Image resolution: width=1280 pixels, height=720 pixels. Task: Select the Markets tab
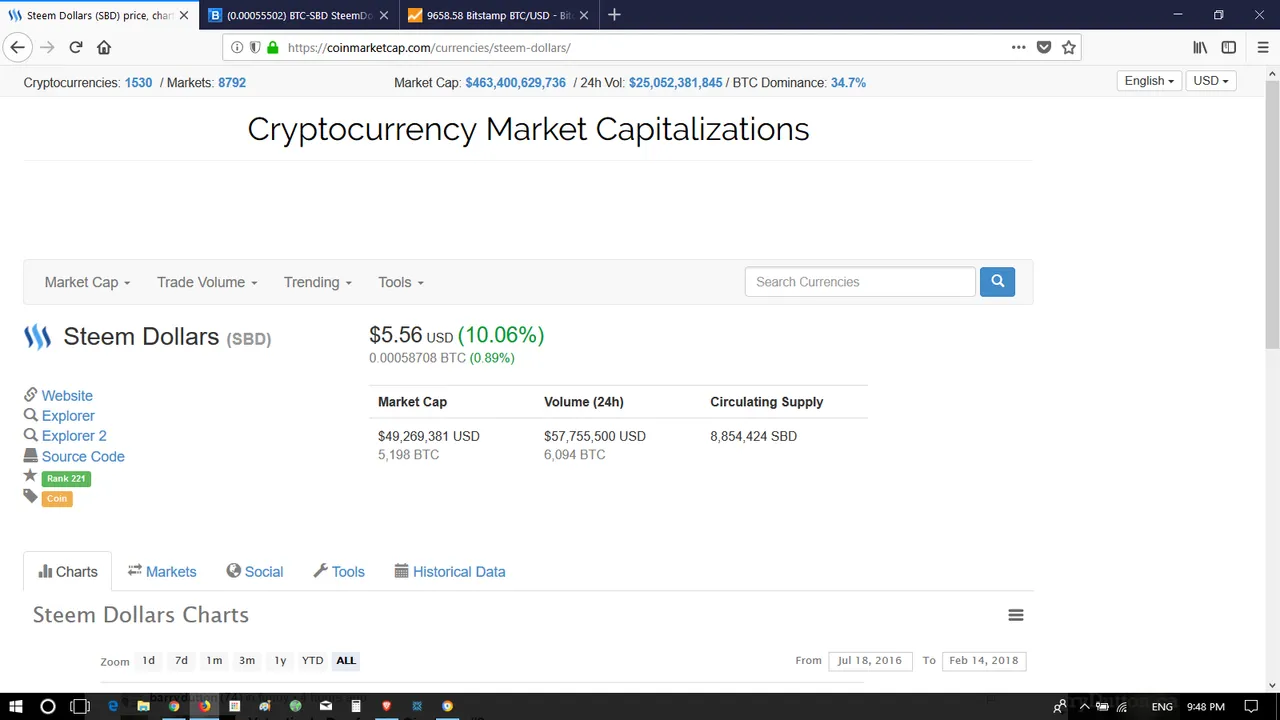tap(162, 572)
